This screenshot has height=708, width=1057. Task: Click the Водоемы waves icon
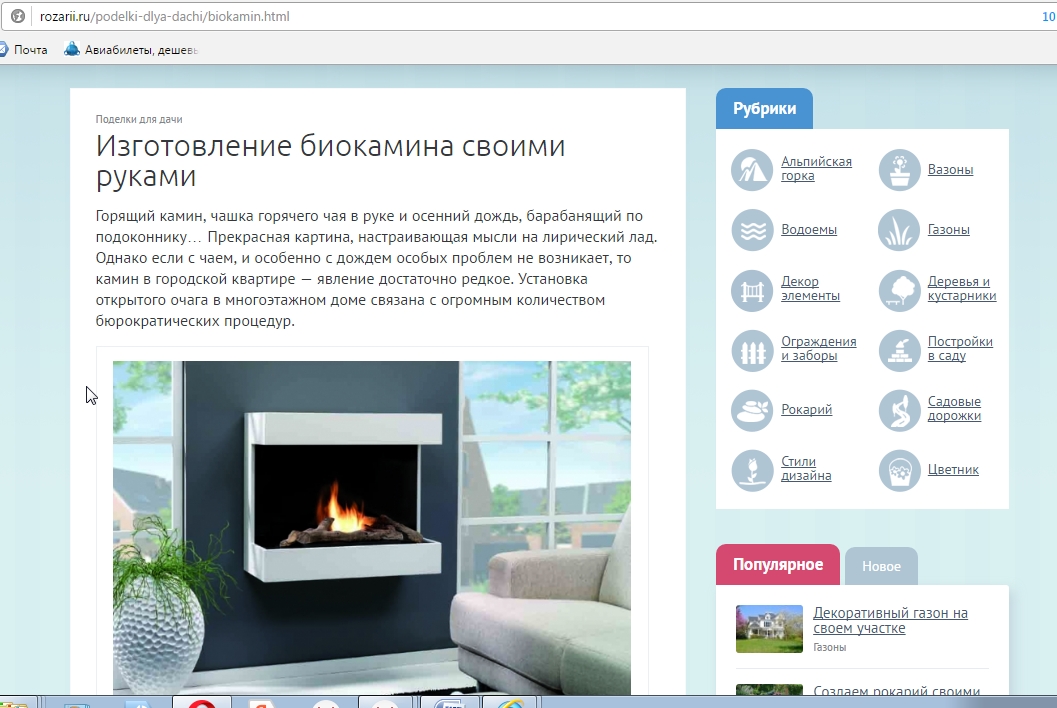[x=752, y=230]
